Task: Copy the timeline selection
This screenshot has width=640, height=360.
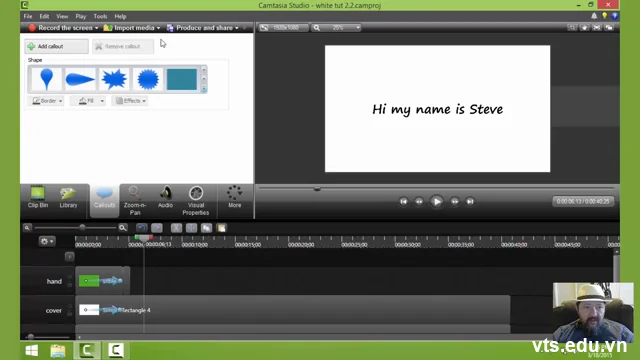Action: (x=207, y=227)
